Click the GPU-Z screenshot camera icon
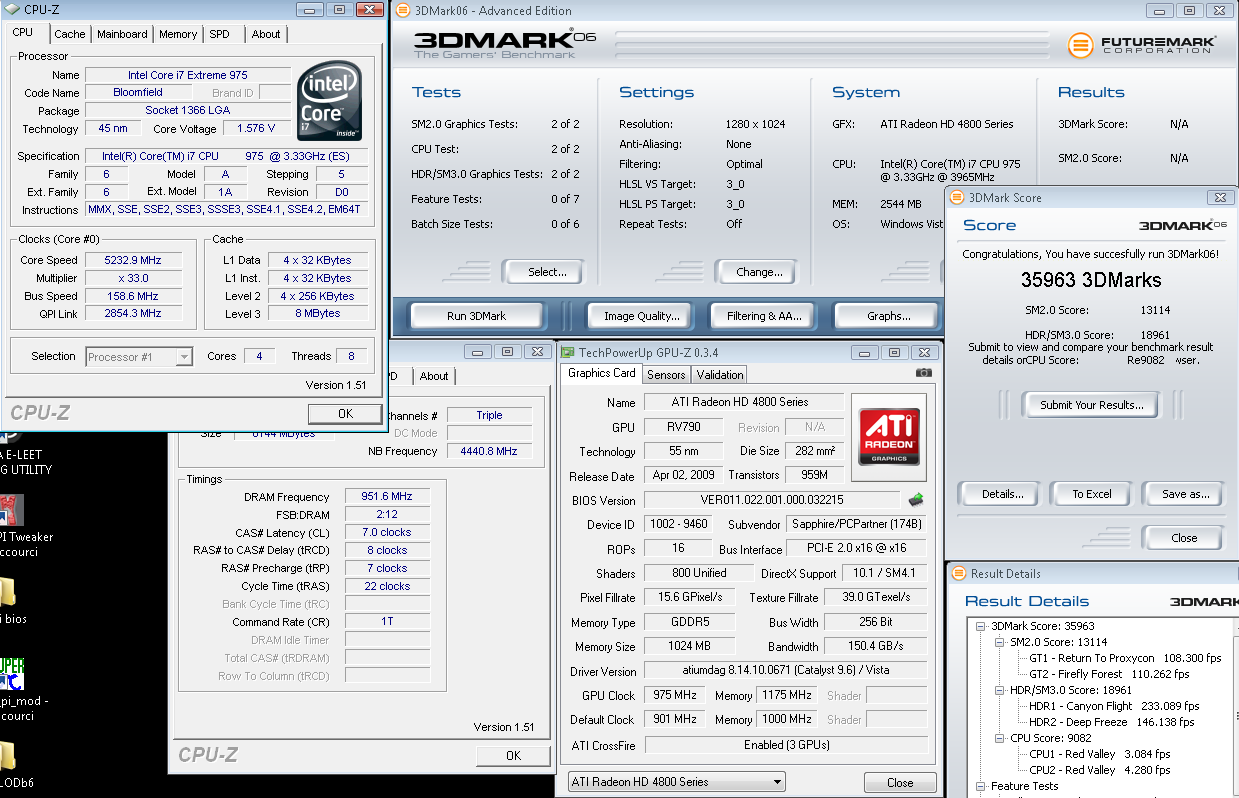Image resolution: width=1239 pixels, height=798 pixels. coord(923,373)
